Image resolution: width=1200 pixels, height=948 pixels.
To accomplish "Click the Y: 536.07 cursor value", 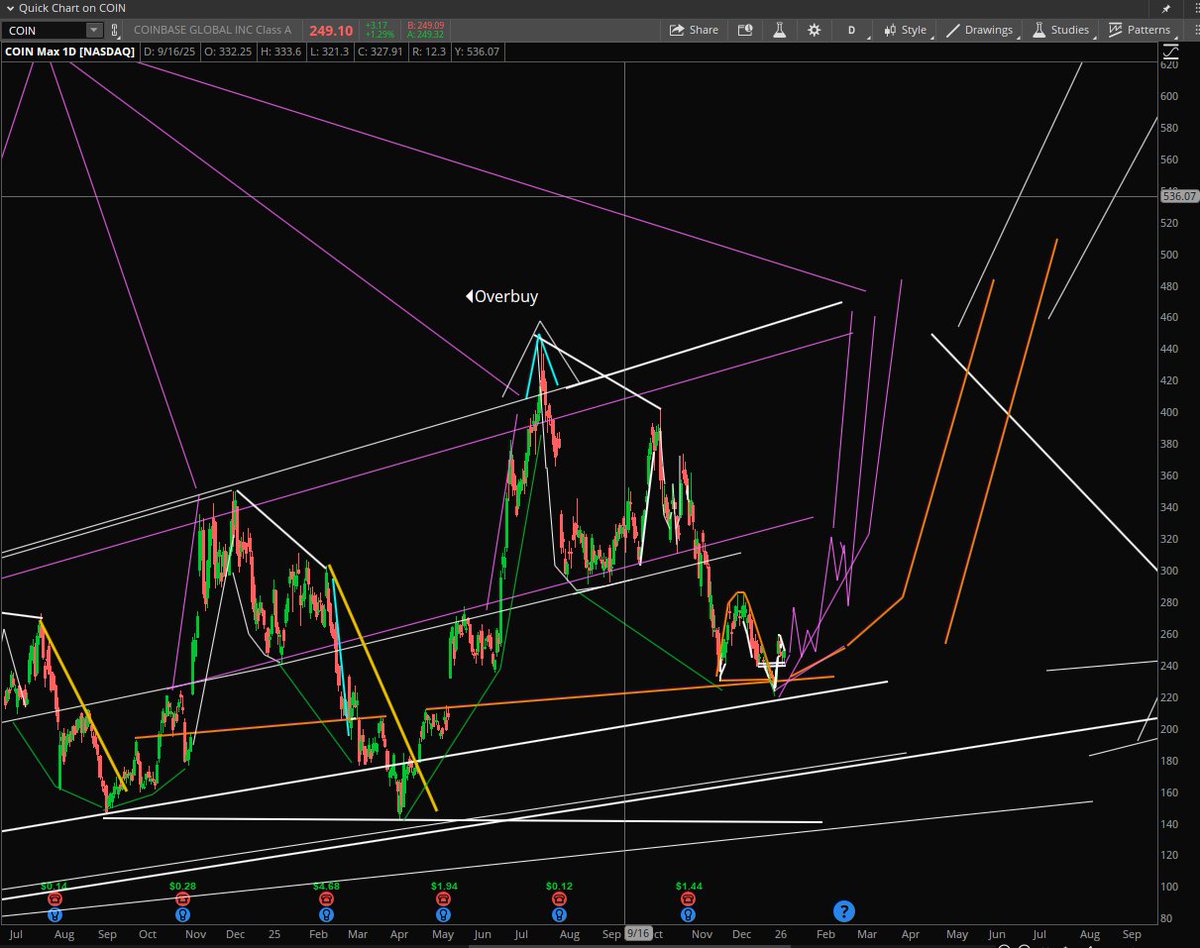I will coord(479,52).
